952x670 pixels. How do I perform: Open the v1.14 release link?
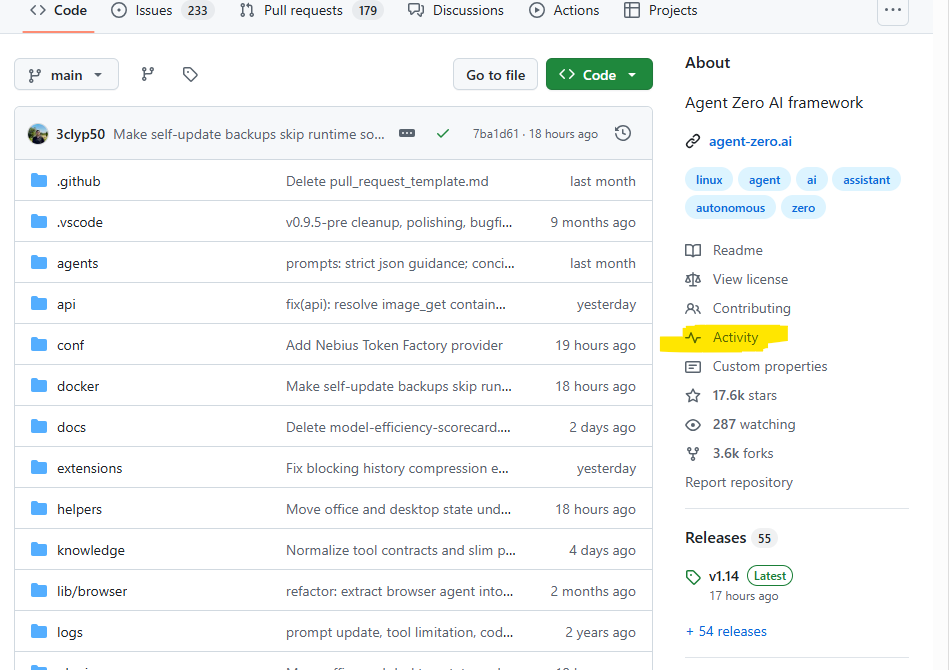point(724,576)
